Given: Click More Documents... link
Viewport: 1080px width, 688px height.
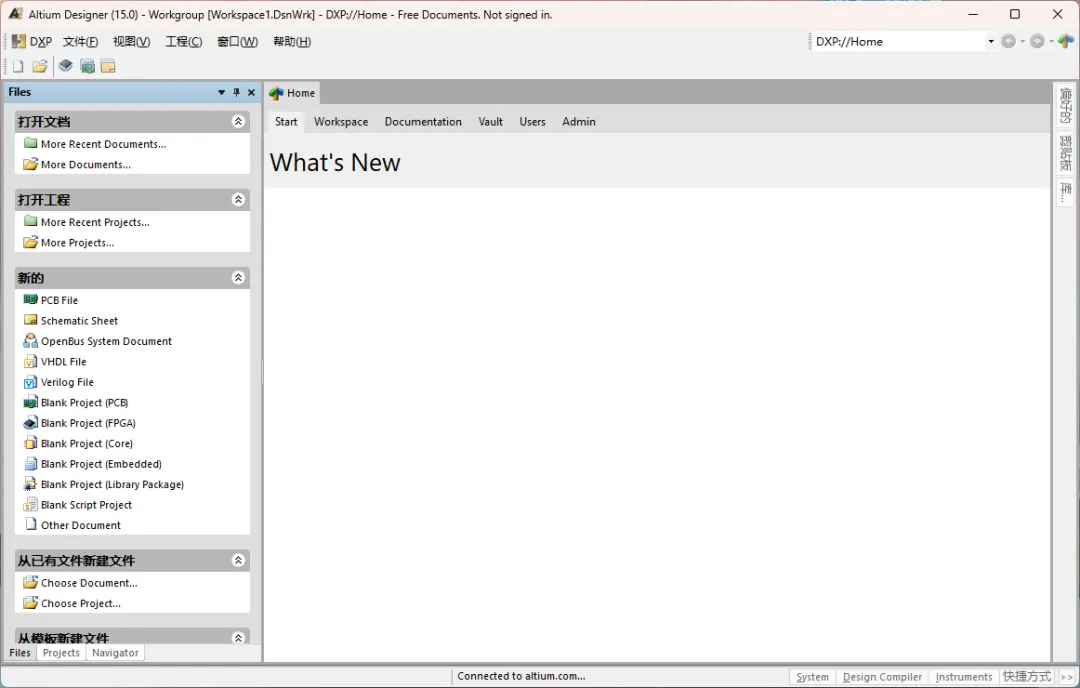Looking at the screenshot, I should [85, 165].
